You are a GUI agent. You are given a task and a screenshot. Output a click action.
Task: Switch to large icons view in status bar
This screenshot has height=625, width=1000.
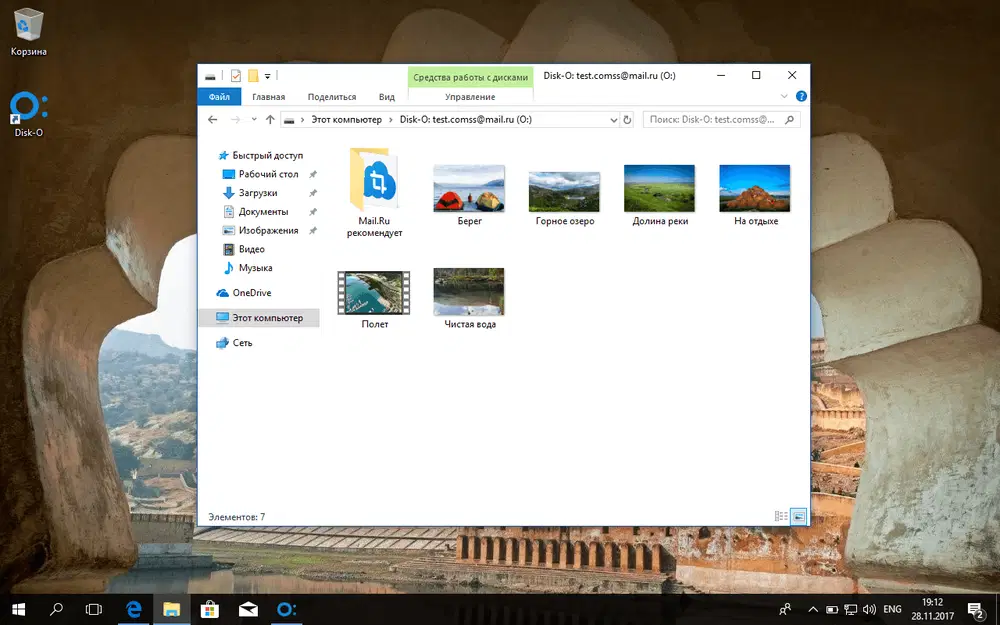[798, 517]
